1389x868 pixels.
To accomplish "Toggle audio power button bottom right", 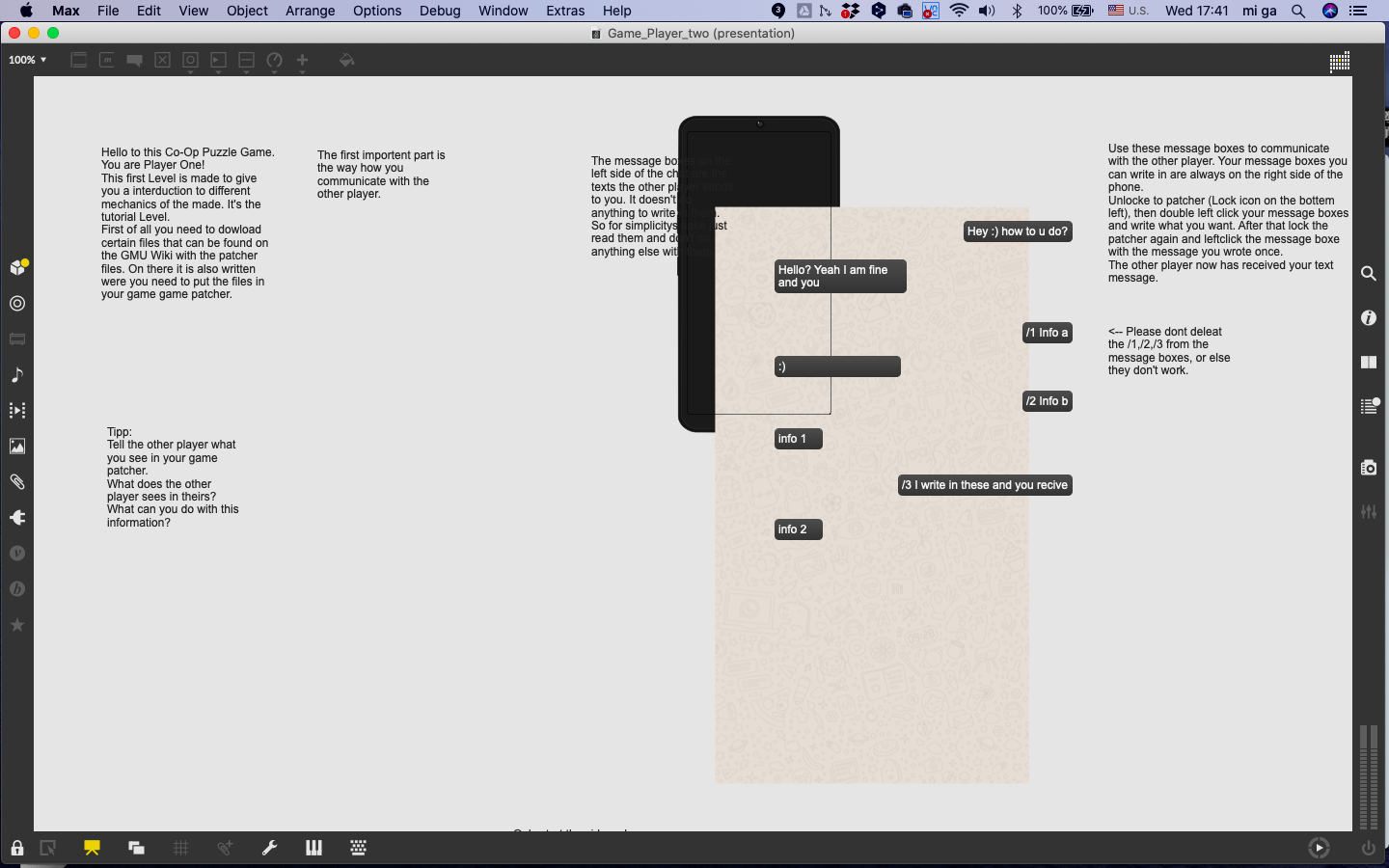I will pos(1368,848).
